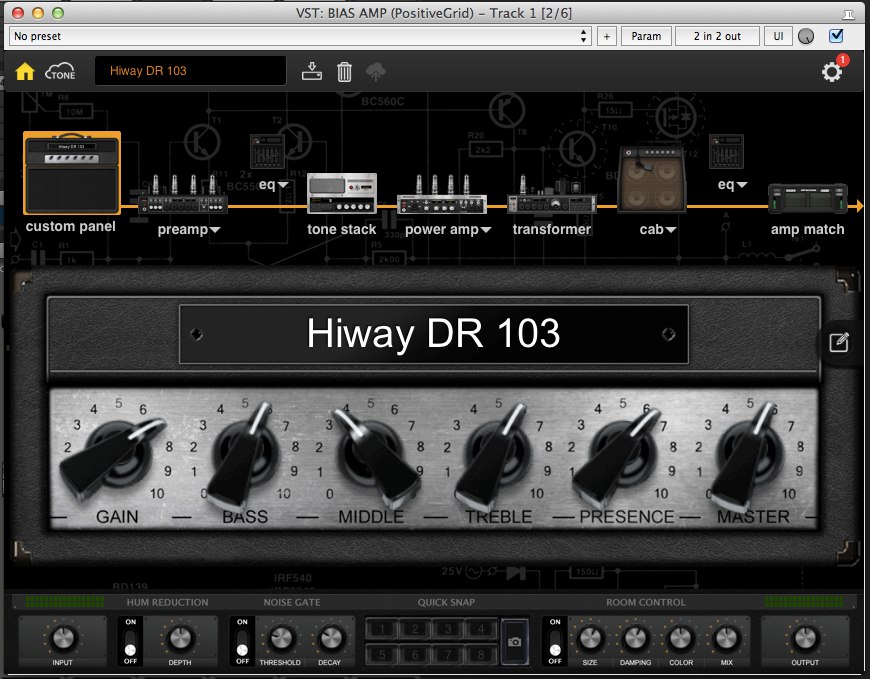Open the 'No preset' dropdown
The image size is (870, 679).
[x=300, y=36]
